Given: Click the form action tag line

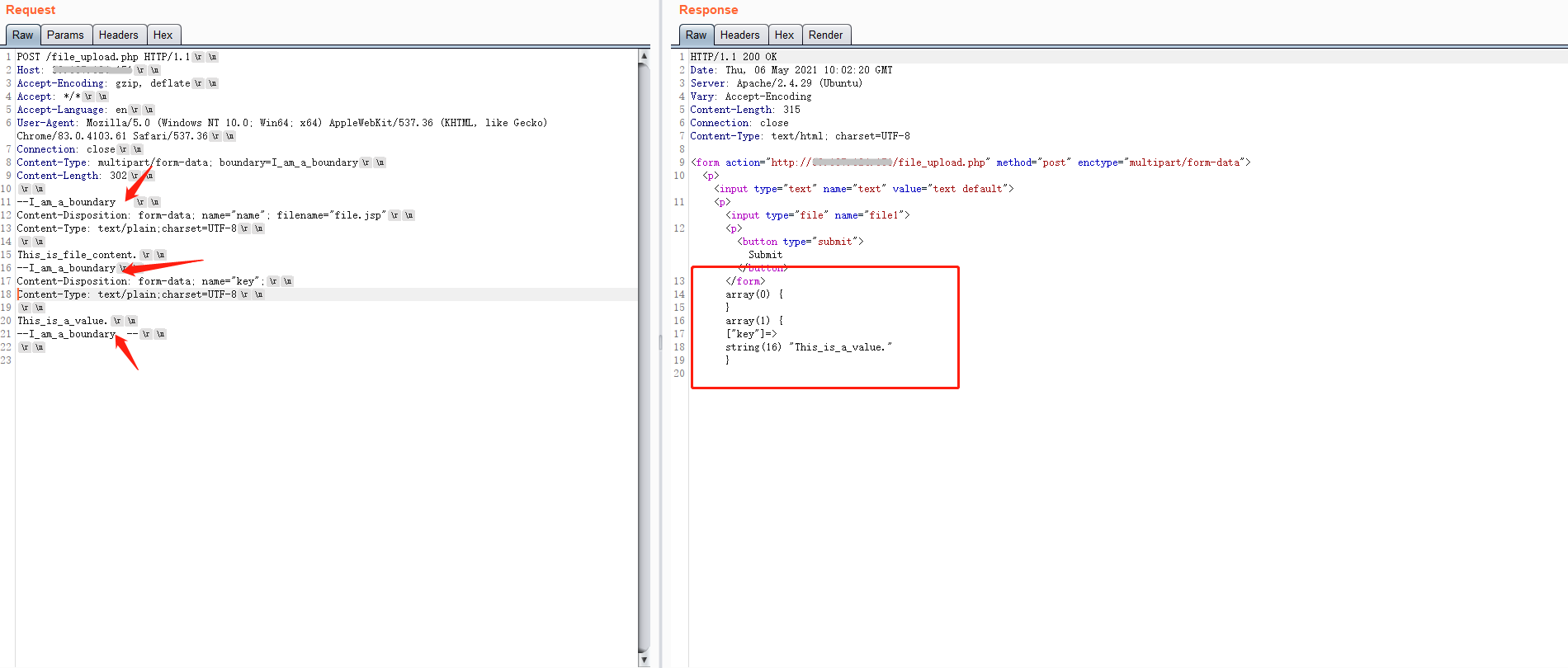Looking at the screenshot, I should tap(971, 162).
